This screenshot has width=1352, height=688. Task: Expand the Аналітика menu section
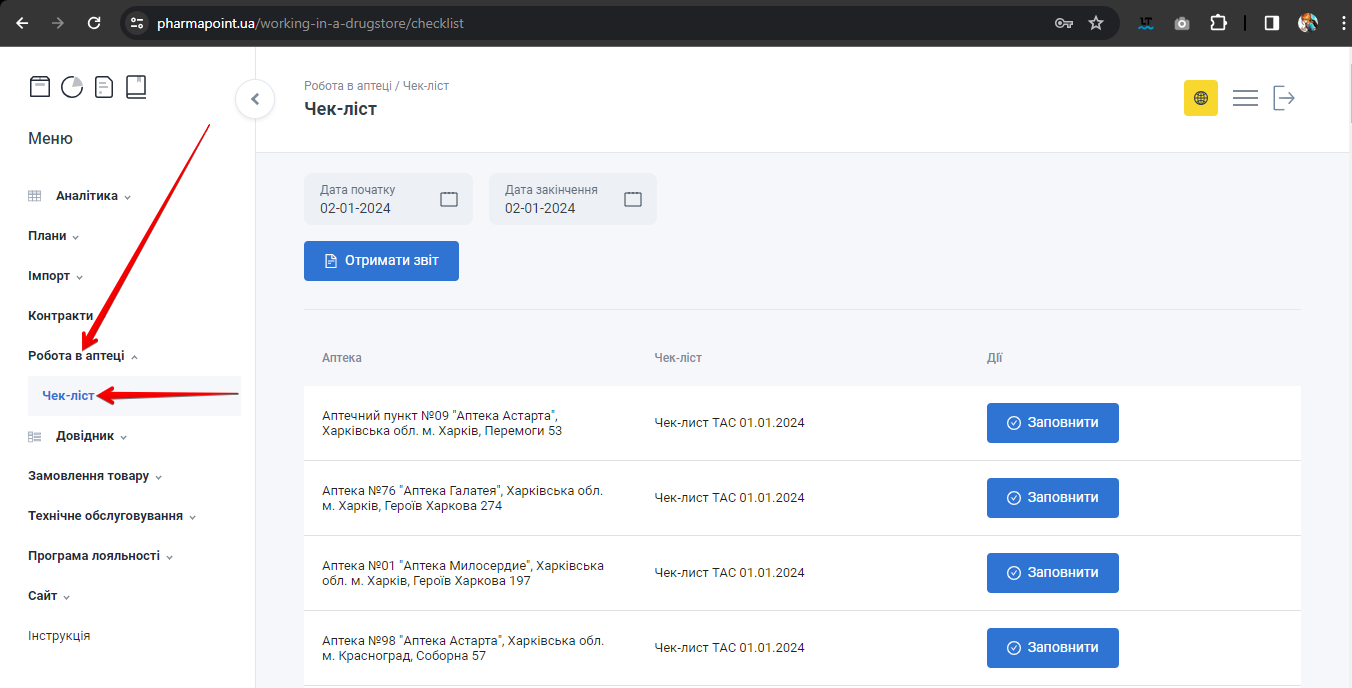point(86,196)
